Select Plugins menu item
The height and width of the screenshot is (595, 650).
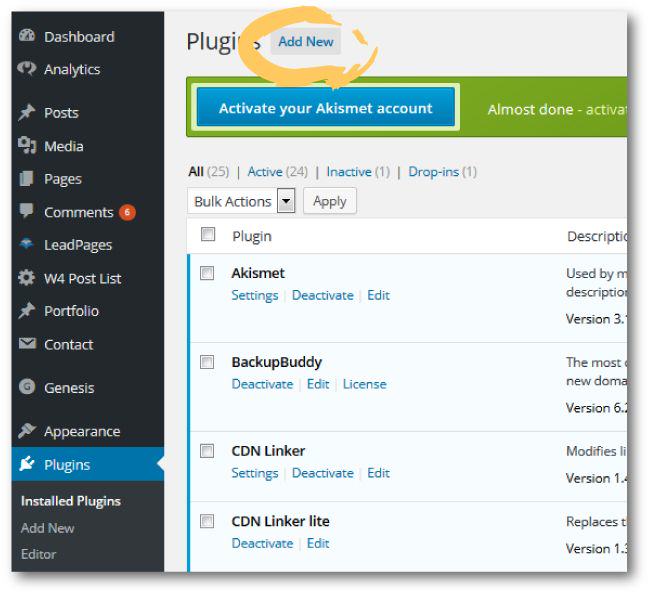coord(67,465)
